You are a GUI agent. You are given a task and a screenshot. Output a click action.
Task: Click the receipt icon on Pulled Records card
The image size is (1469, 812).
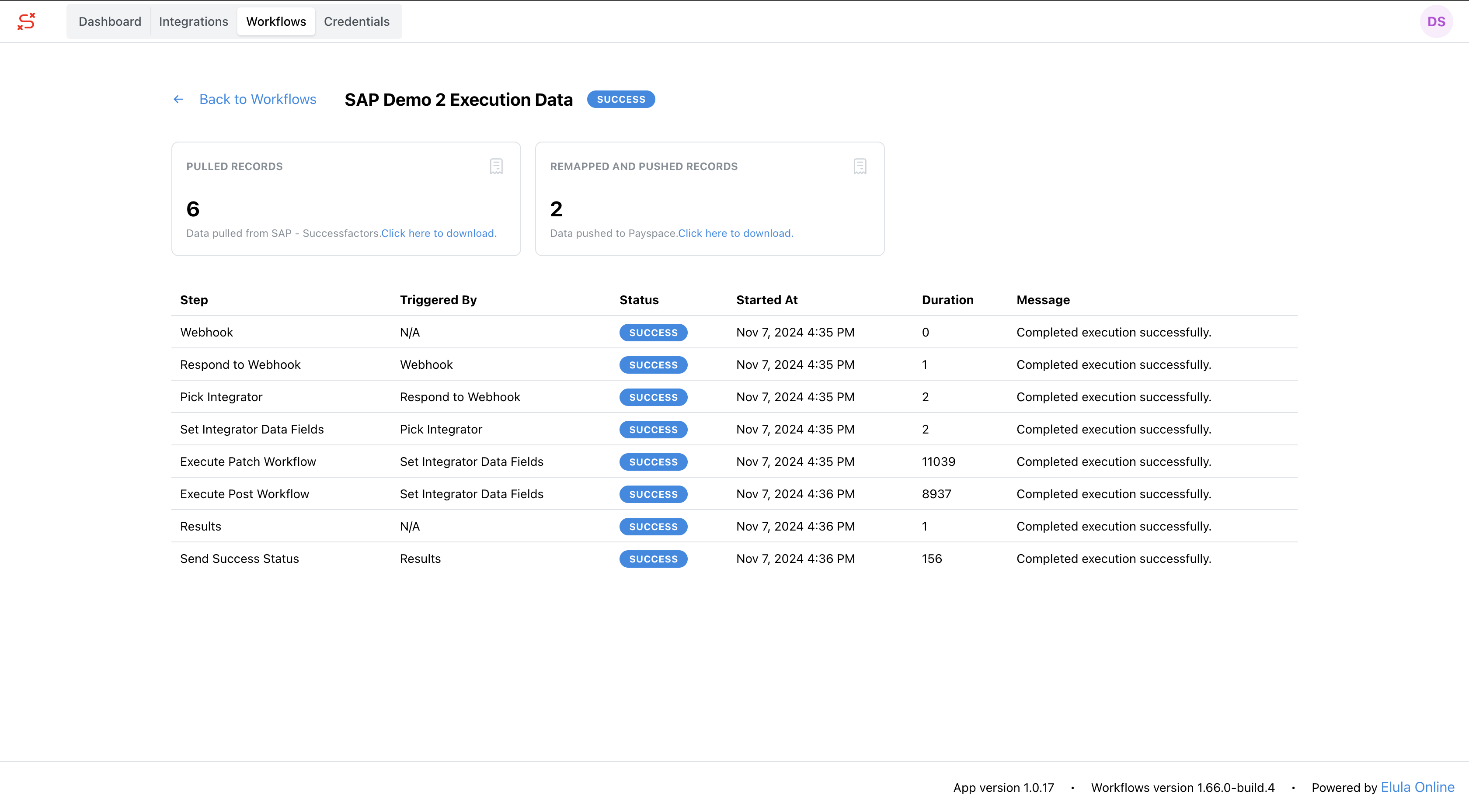496,166
